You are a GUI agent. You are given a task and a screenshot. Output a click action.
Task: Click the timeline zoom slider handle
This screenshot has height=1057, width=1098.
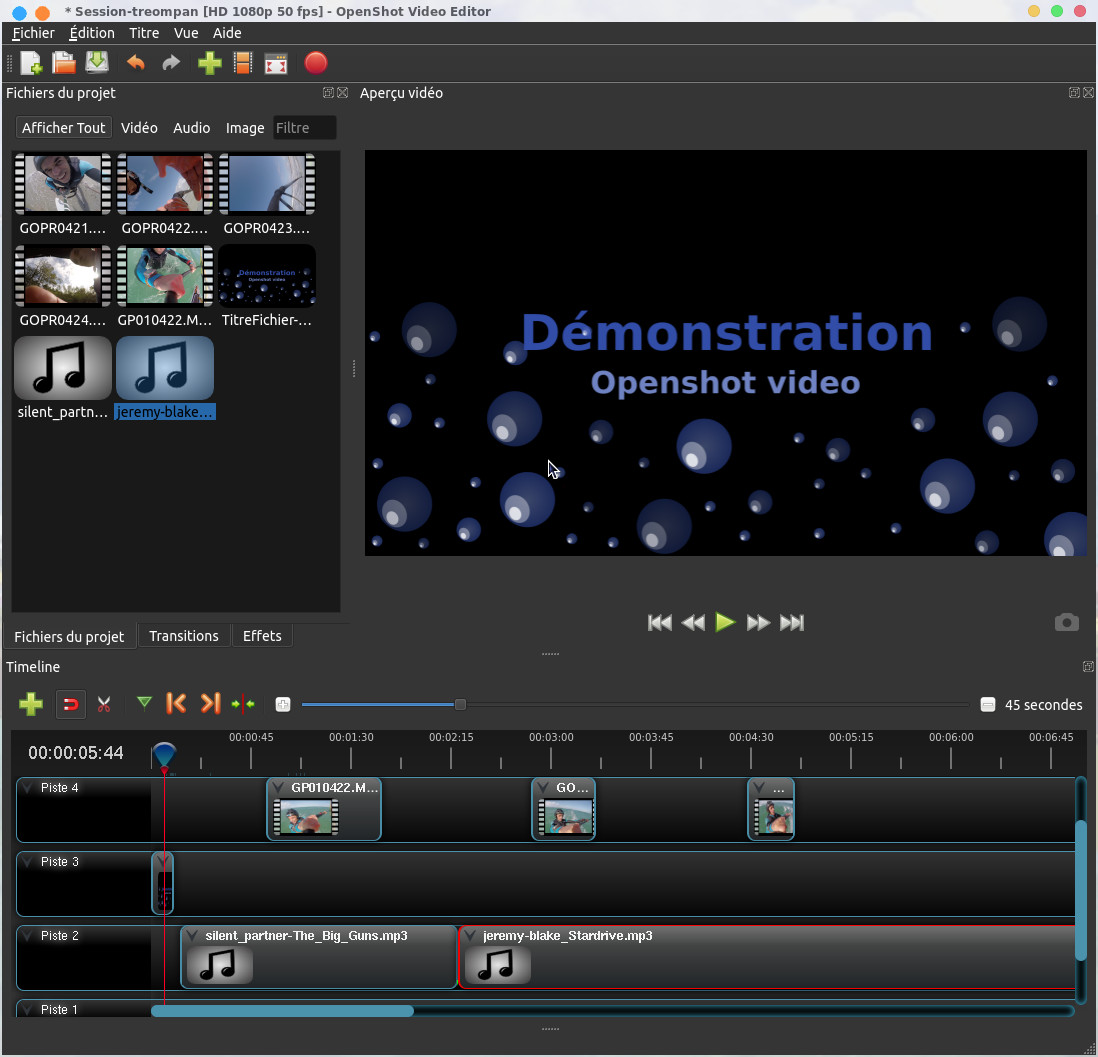[x=460, y=705]
